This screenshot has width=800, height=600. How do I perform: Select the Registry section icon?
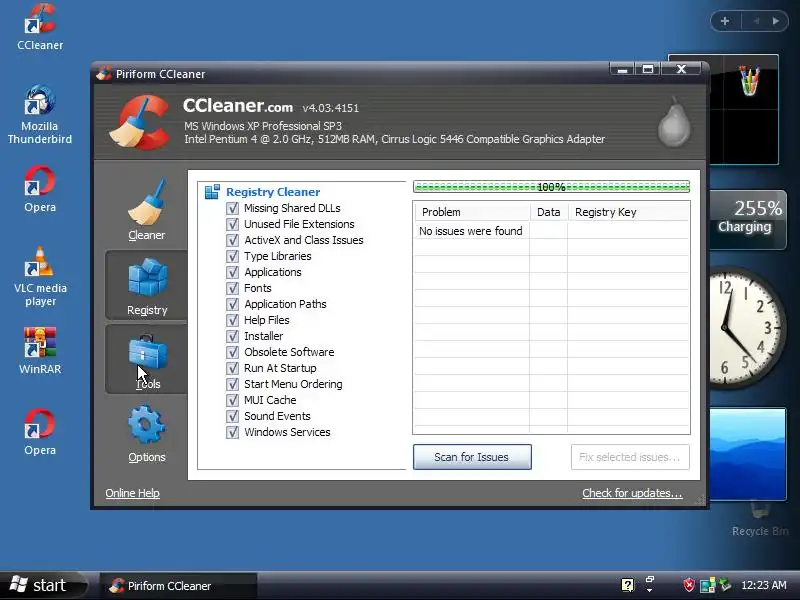coord(147,278)
